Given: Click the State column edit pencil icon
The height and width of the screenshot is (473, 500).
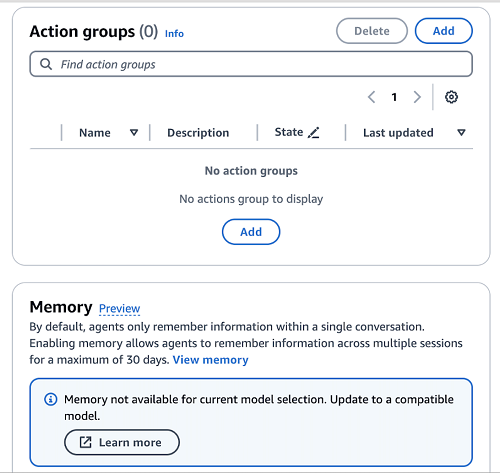Looking at the screenshot, I should [313, 133].
